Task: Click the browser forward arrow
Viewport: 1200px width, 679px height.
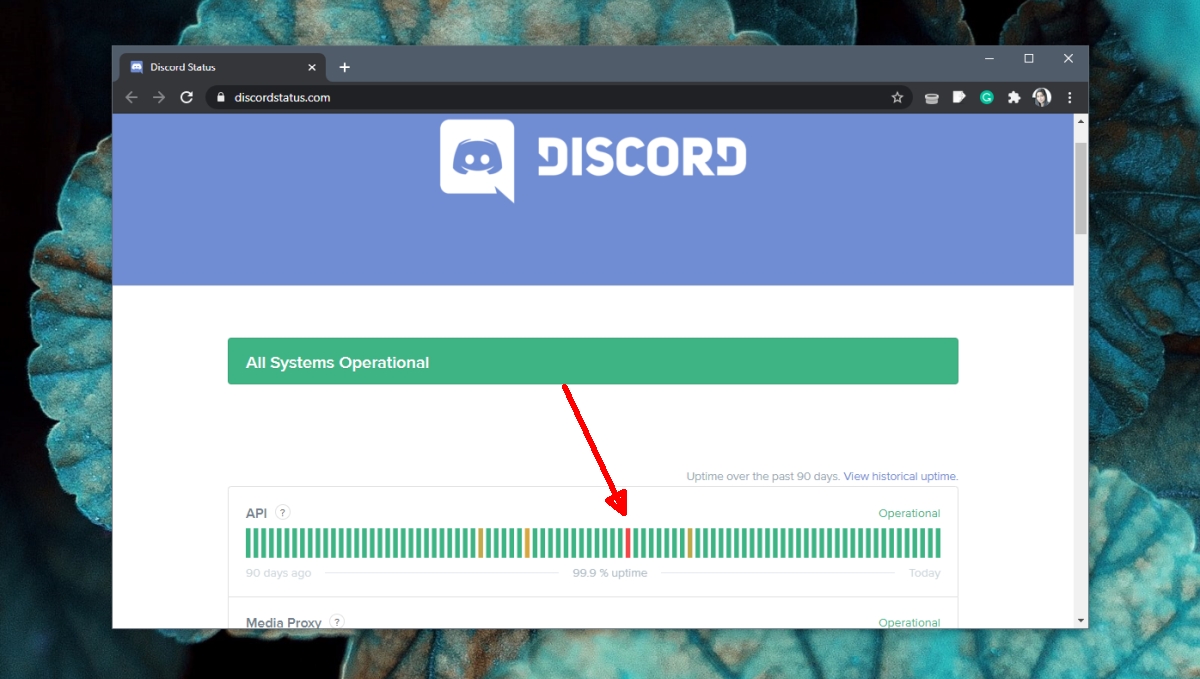Action: pos(159,97)
